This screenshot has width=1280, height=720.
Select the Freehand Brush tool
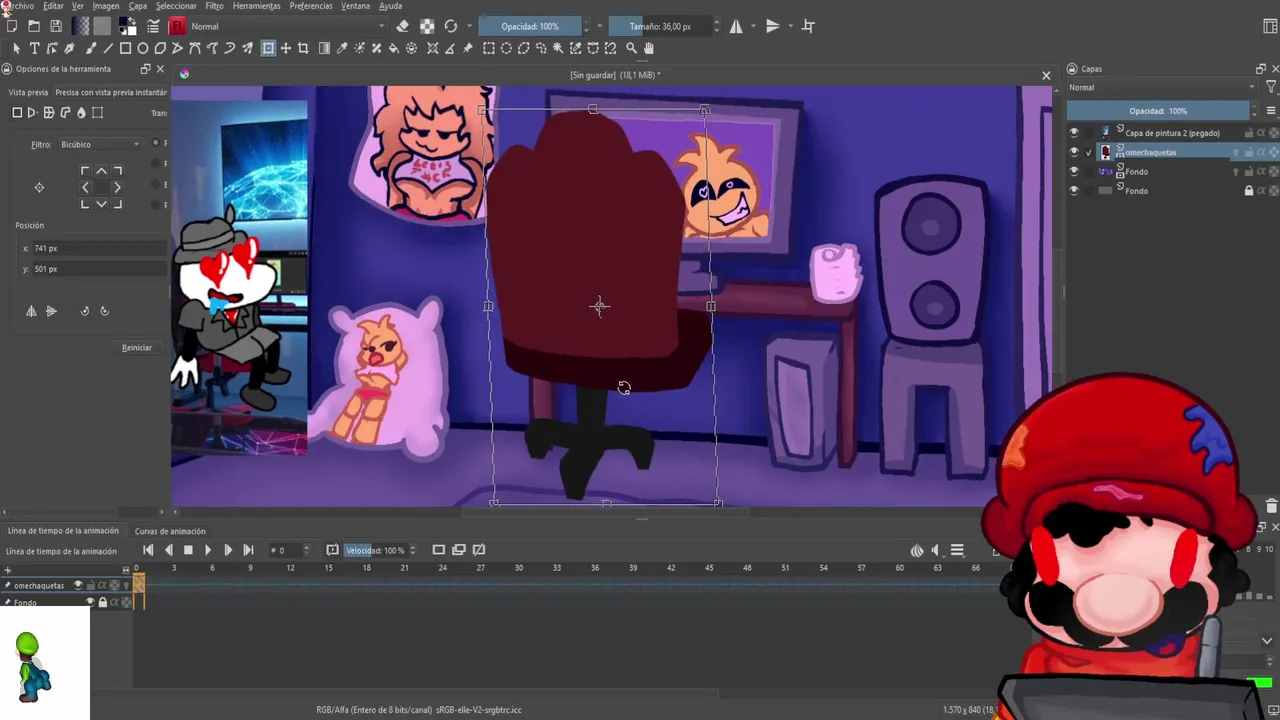pyautogui.click(x=91, y=48)
